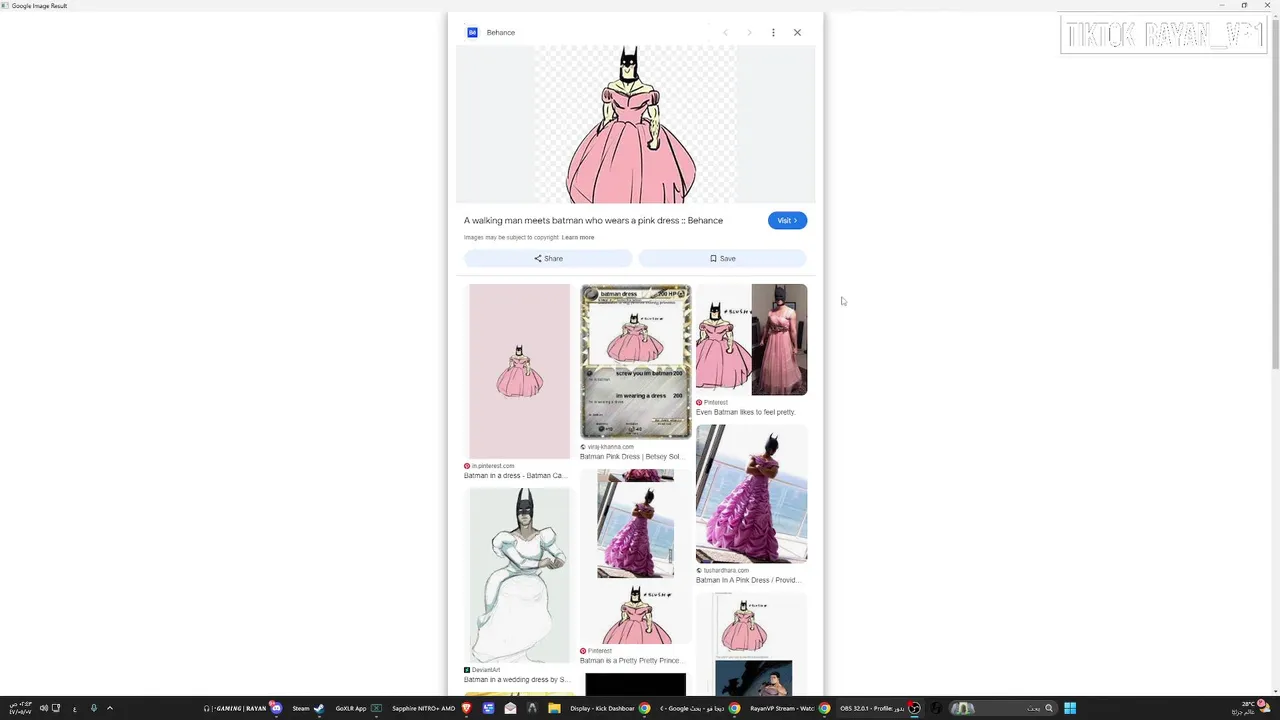Open the network tray icon
Viewport: 1280px width, 720px height.
56,708
